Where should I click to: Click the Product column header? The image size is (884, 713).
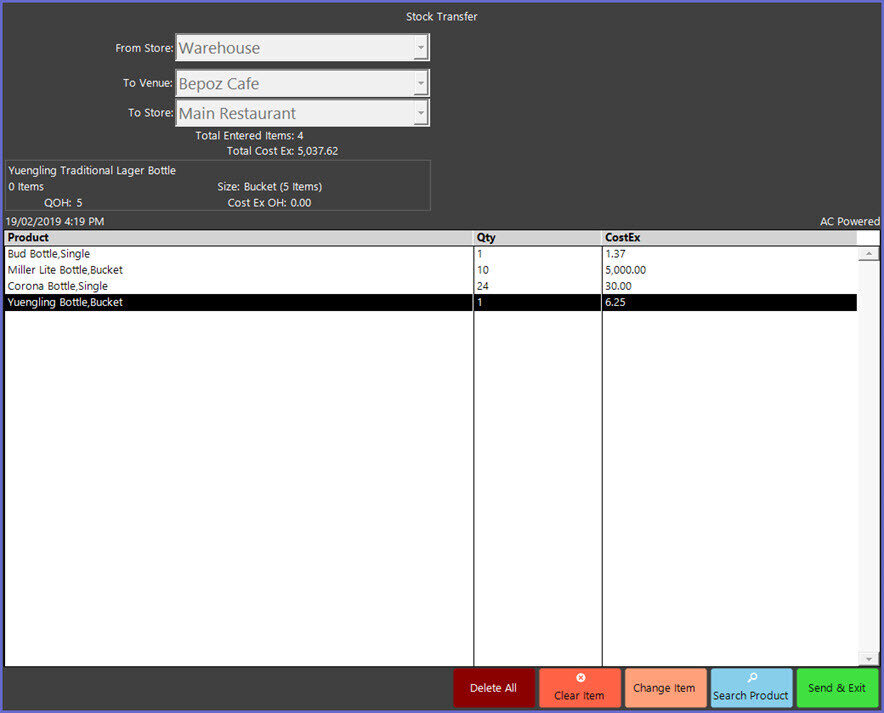tap(239, 237)
